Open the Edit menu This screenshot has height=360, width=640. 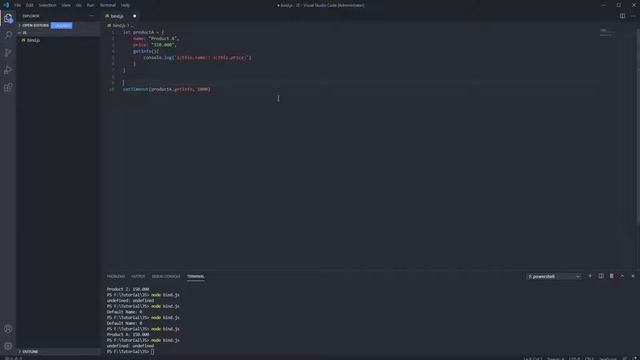(x=30, y=5)
